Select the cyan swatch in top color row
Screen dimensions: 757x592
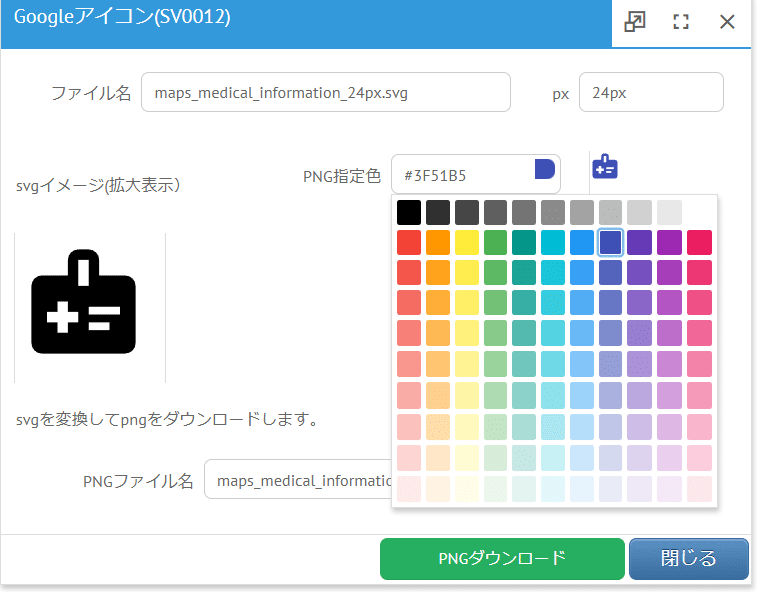(553, 242)
